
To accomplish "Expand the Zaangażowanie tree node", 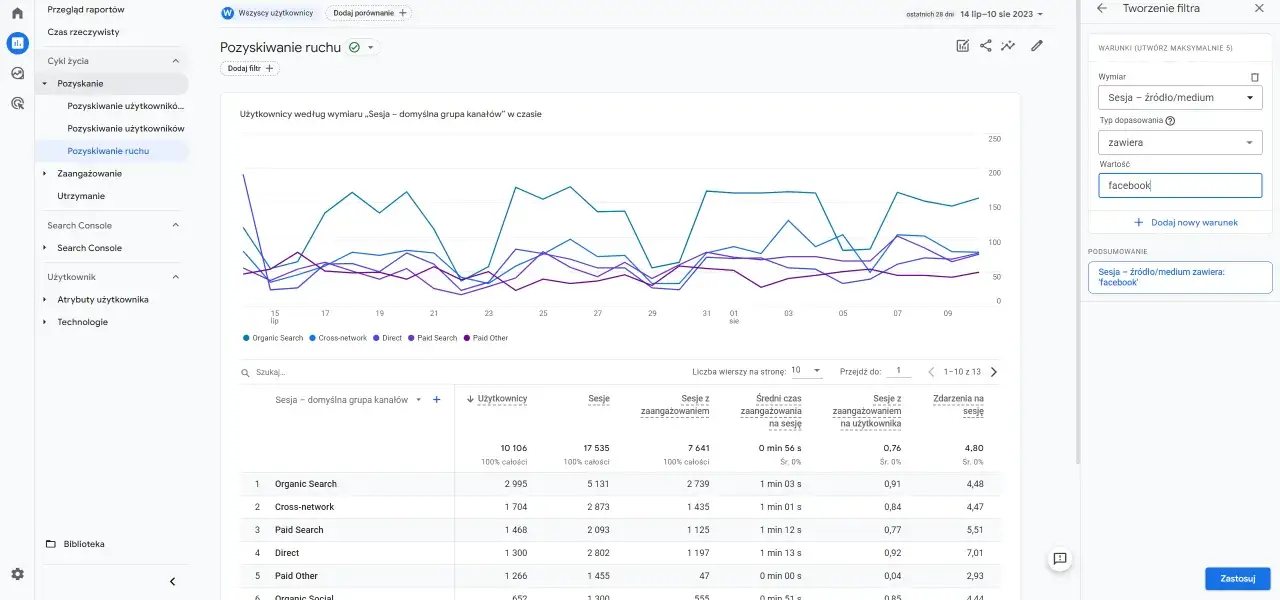I will (45, 173).
